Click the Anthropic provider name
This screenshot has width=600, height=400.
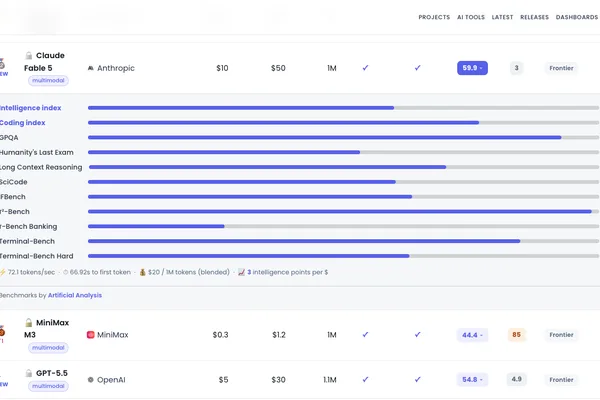pyautogui.click(x=116, y=68)
